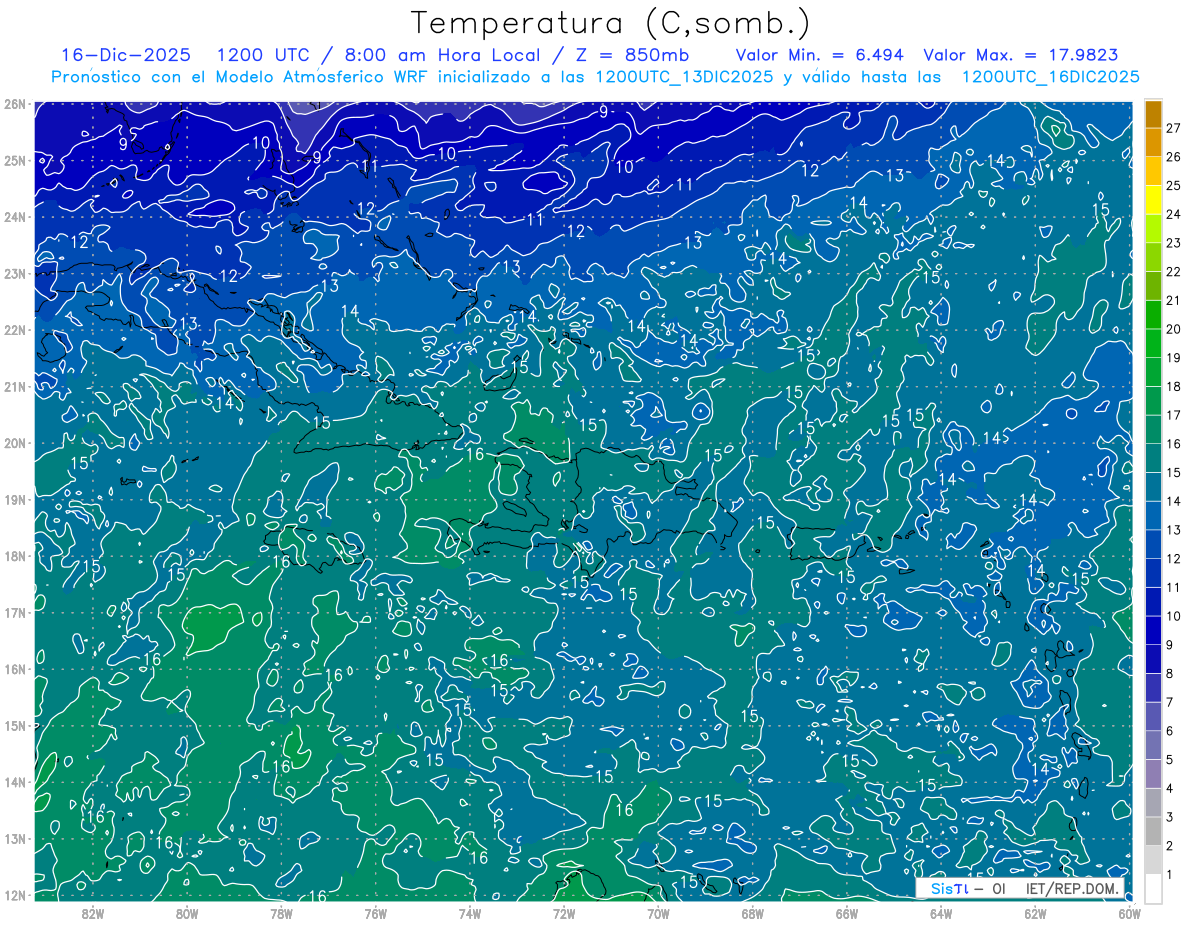
Task: Click the 'Valor Max. = 17.9823' readout
Action: [1021, 55]
